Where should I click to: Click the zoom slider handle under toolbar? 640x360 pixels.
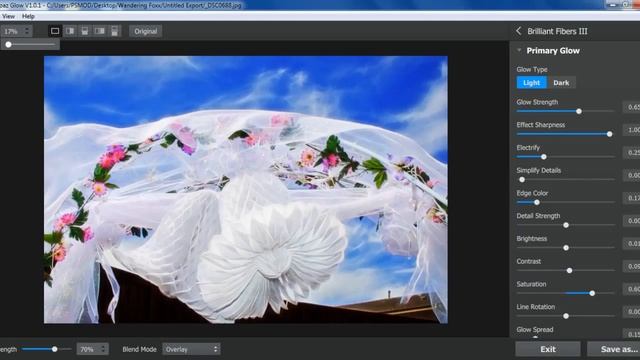tap(9, 44)
